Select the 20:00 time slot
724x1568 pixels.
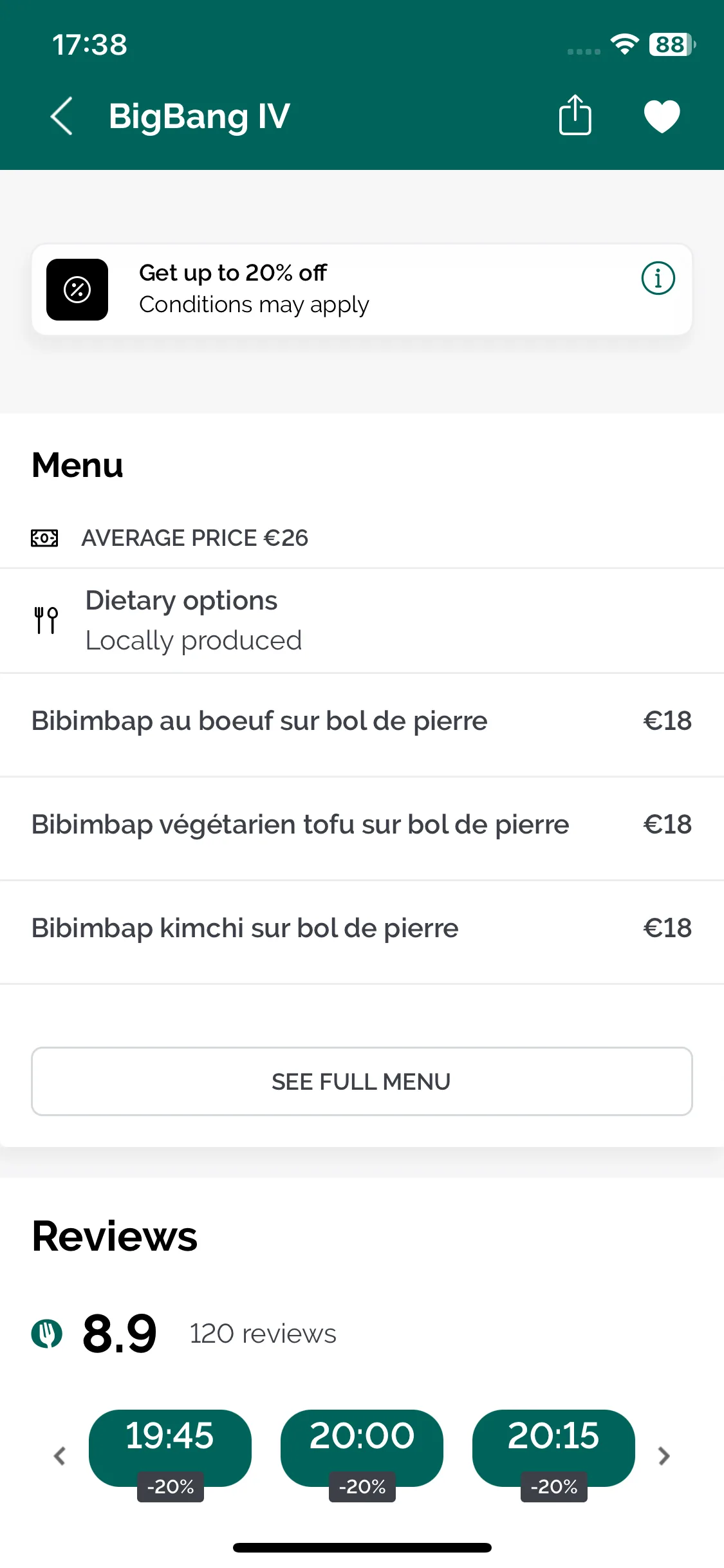coord(362,1448)
